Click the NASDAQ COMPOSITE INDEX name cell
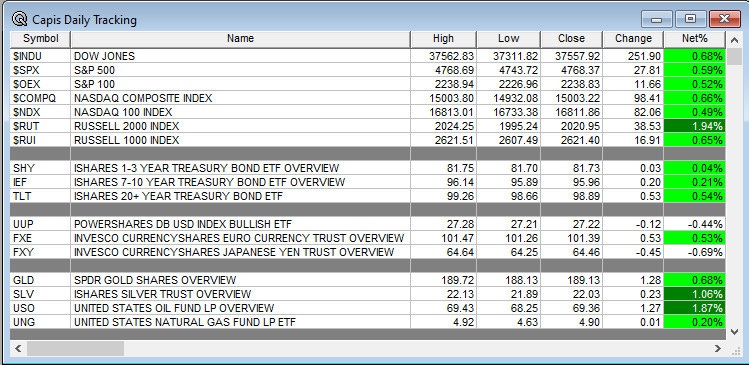Image resolution: width=749 pixels, height=365 pixels. click(240, 98)
